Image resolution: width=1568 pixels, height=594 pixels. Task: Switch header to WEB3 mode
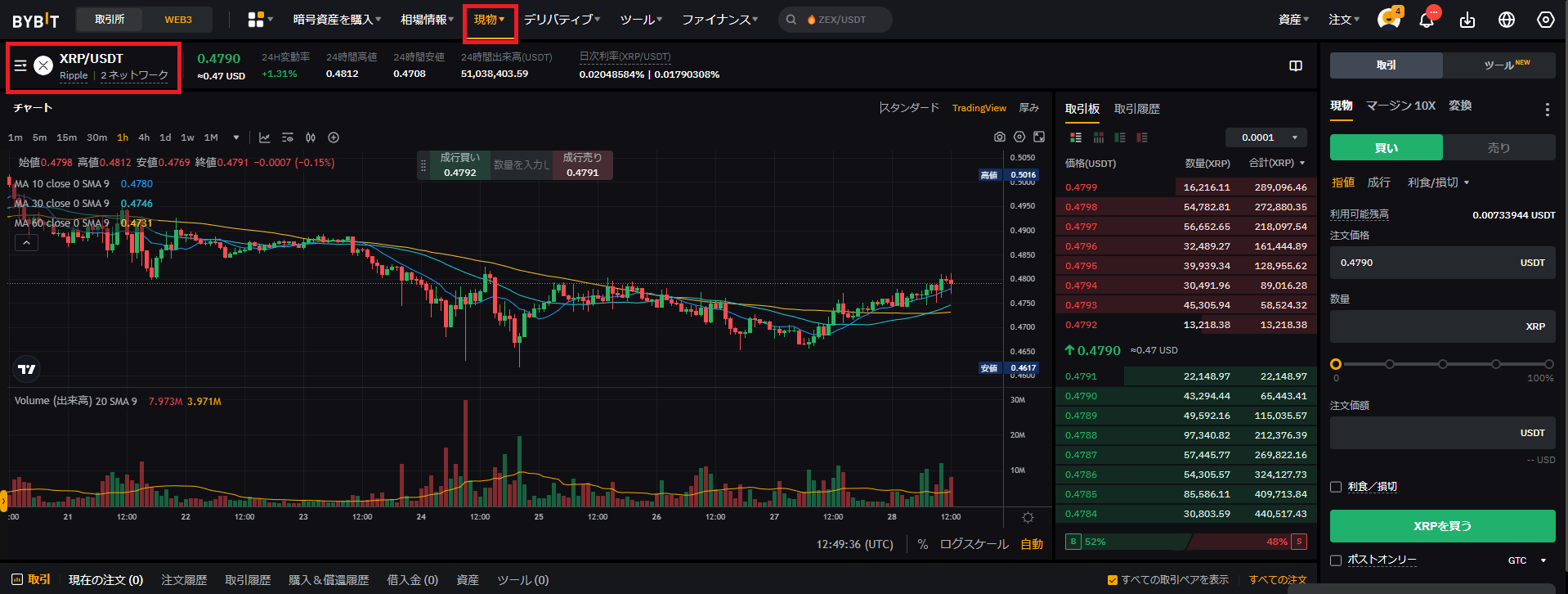pyautogui.click(x=178, y=20)
